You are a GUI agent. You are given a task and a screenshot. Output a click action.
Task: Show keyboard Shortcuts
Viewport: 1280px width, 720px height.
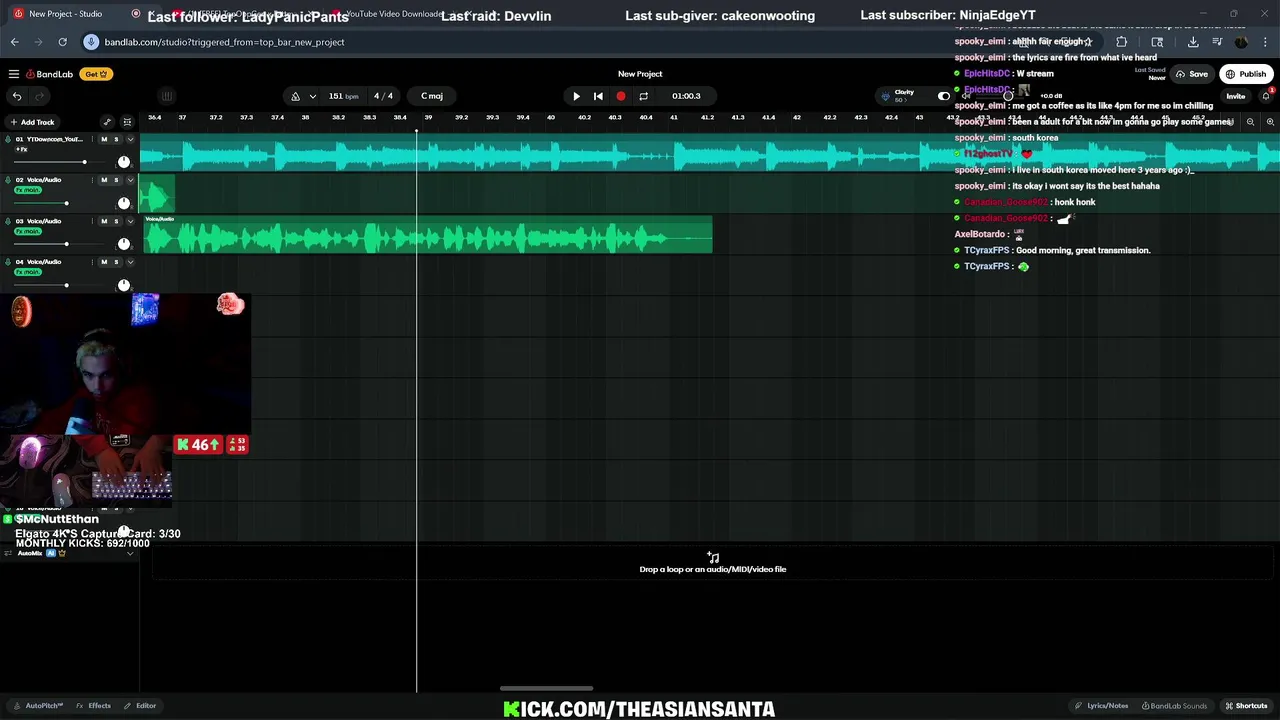pyautogui.click(x=1247, y=706)
